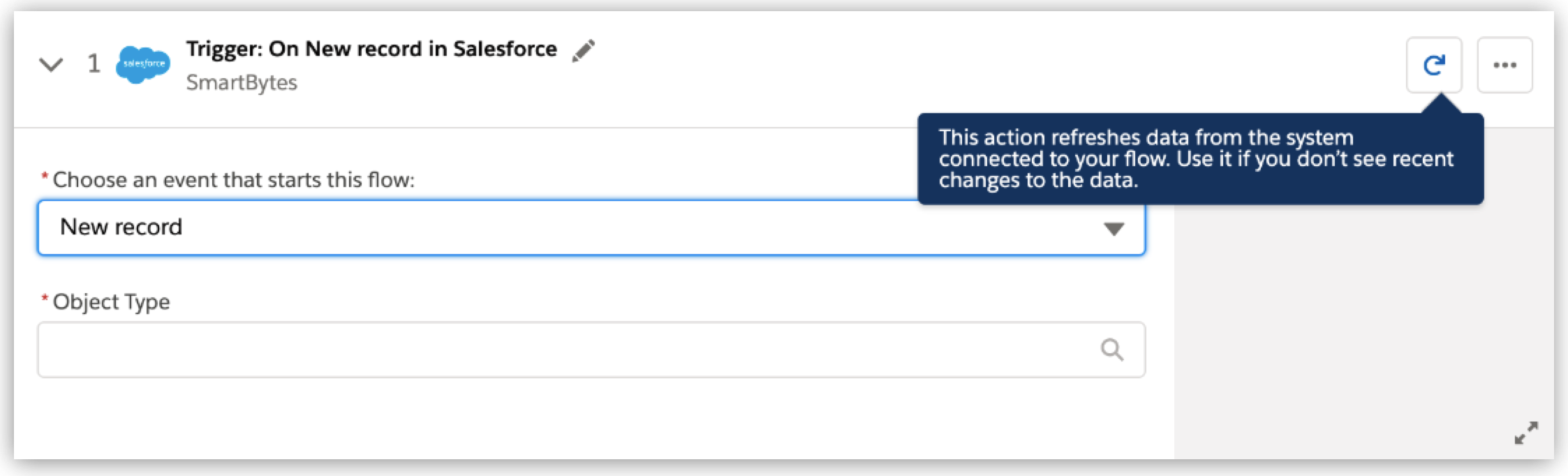The height and width of the screenshot is (476, 1568).
Task: Collapse the trigger step with the chevron
Action: point(52,64)
